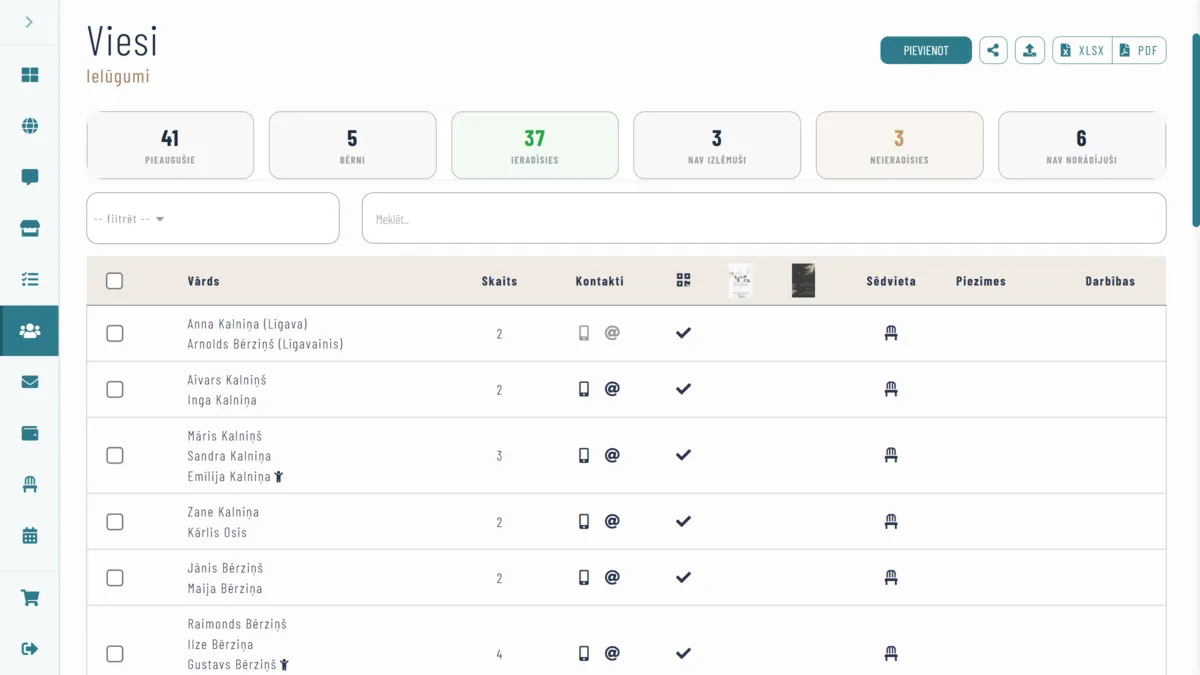Click the Meklēt search field

[763, 219]
